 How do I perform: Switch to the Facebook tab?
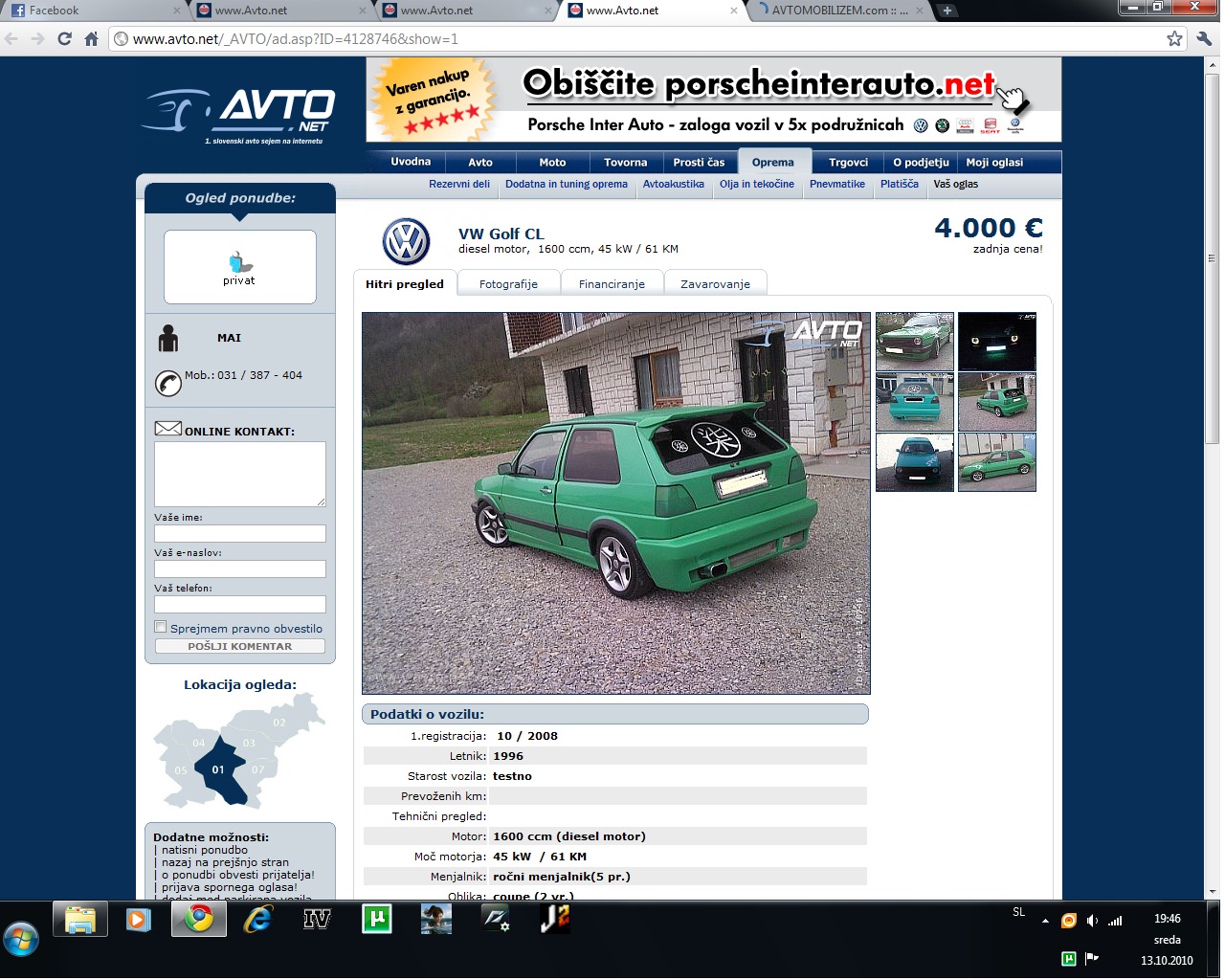coord(93,11)
